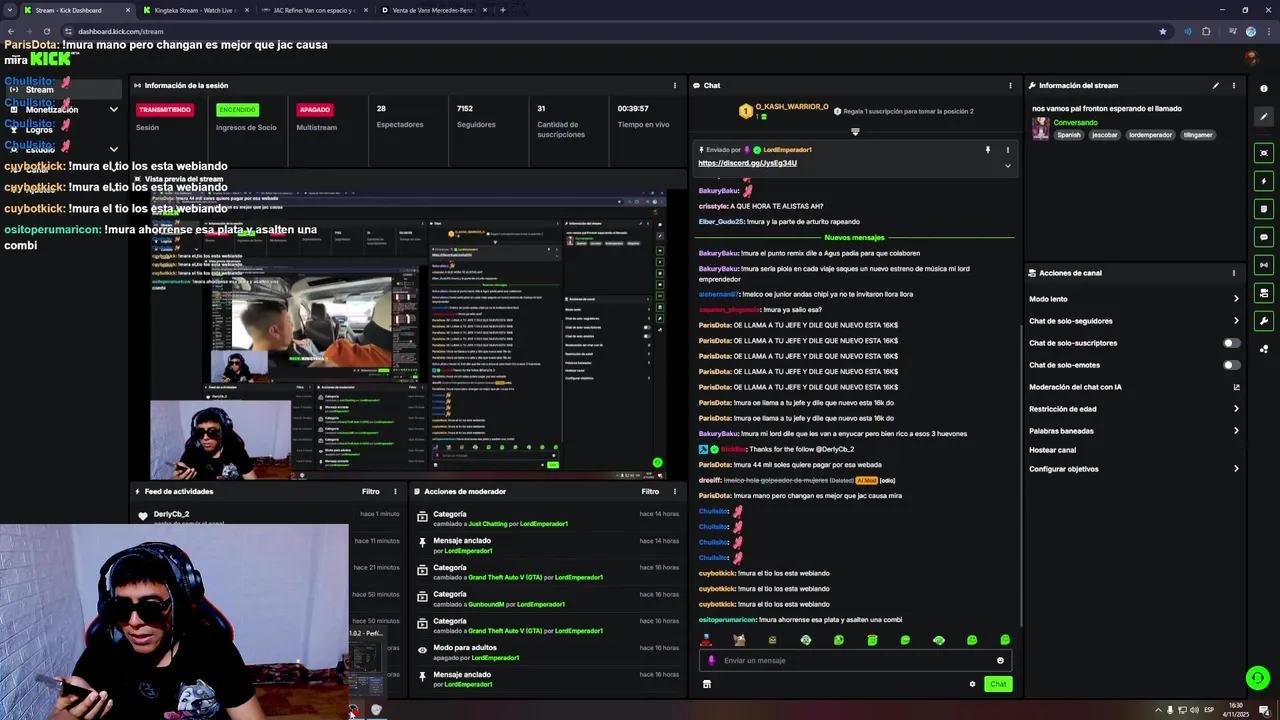
Task: Expand Monetización sidebar section
Action: click(113, 110)
